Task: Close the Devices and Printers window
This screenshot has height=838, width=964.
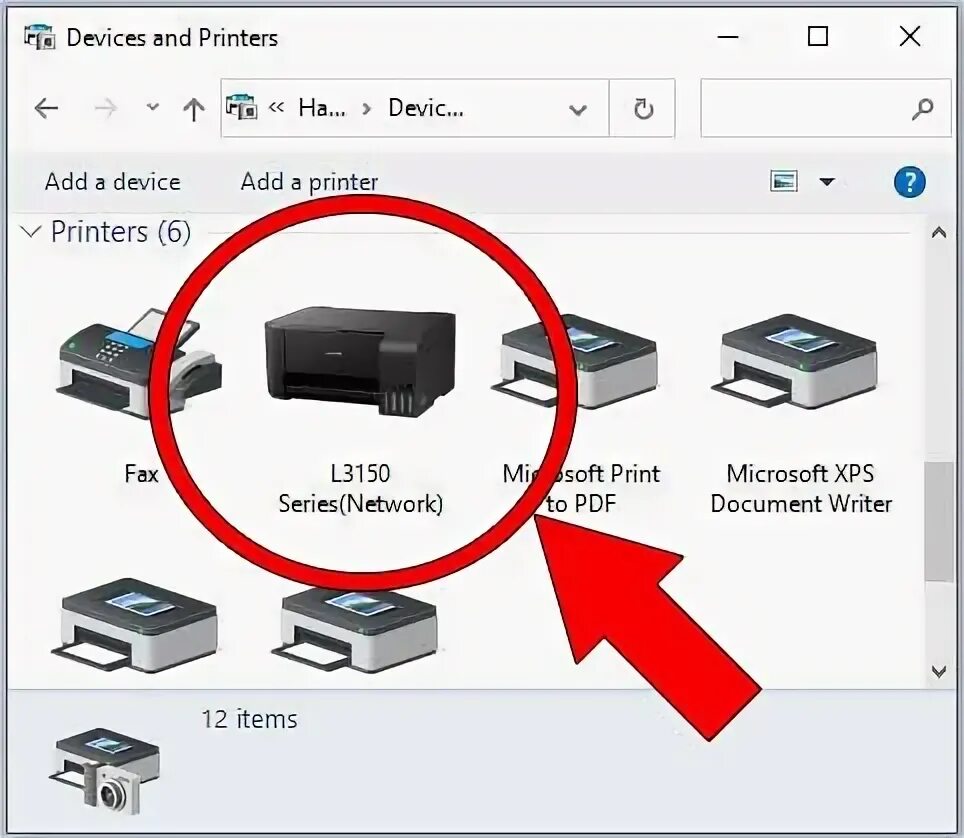Action: pos(910,37)
